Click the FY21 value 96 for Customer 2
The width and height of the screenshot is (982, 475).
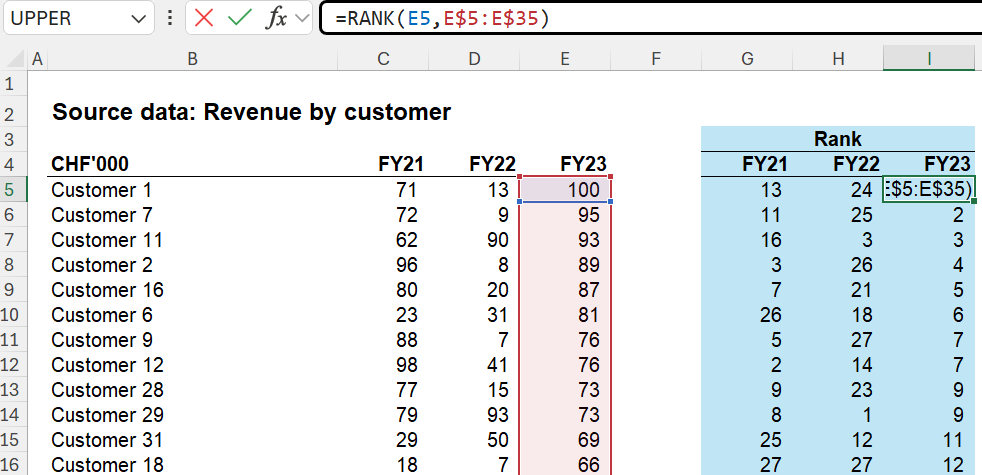pyautogui.click(x=406, y=264)
